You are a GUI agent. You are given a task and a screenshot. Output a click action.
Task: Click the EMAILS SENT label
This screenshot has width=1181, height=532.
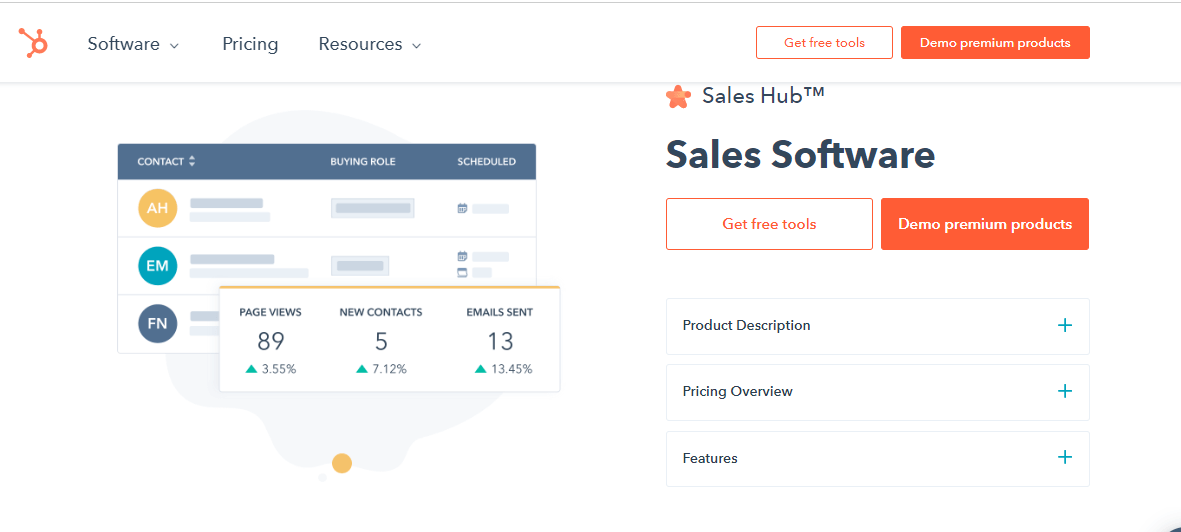pyautogui.click(x=499, y=312)
